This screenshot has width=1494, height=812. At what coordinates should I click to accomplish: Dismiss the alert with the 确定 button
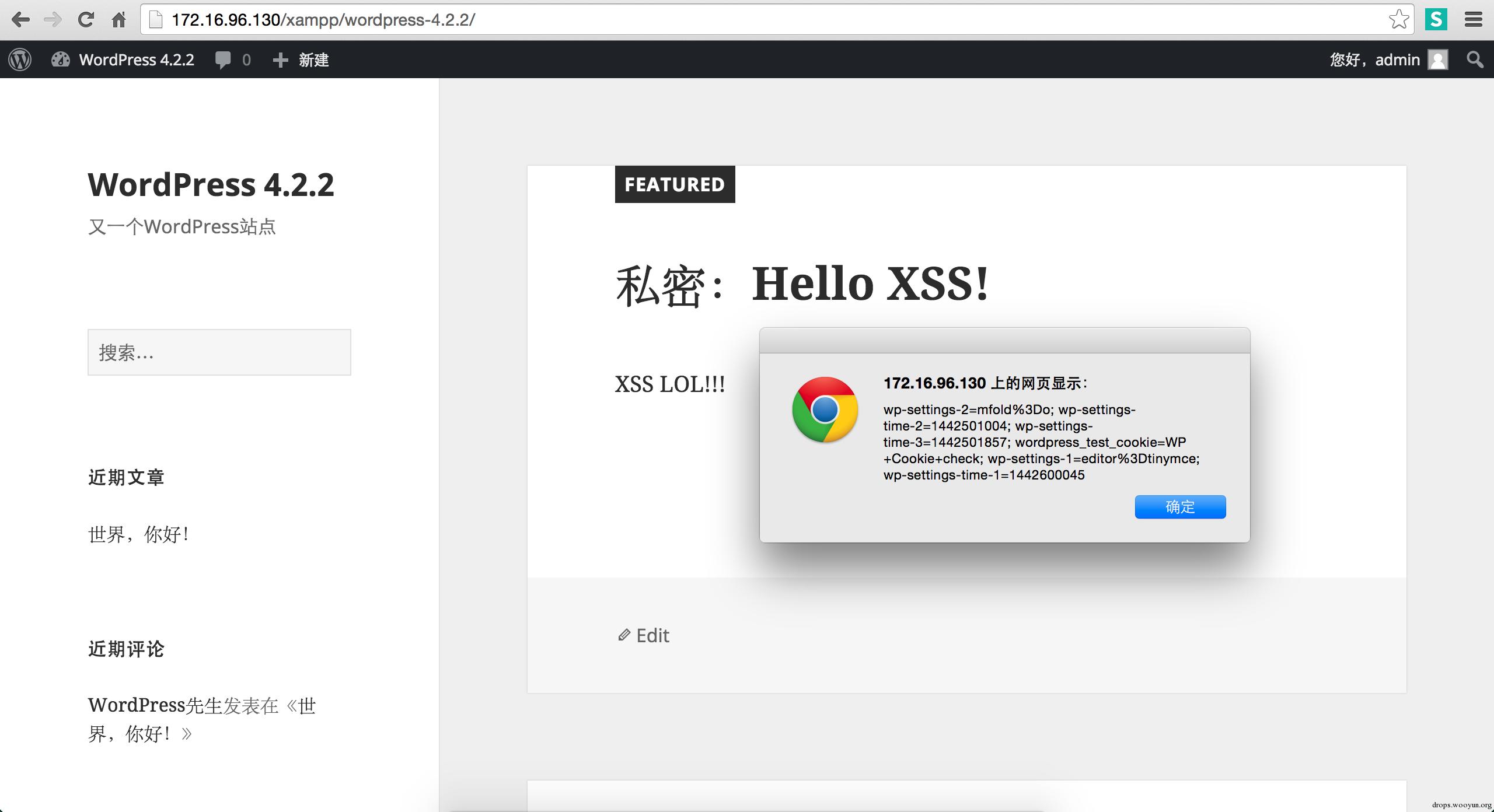pyautogui.click(x=1180, y=507)
